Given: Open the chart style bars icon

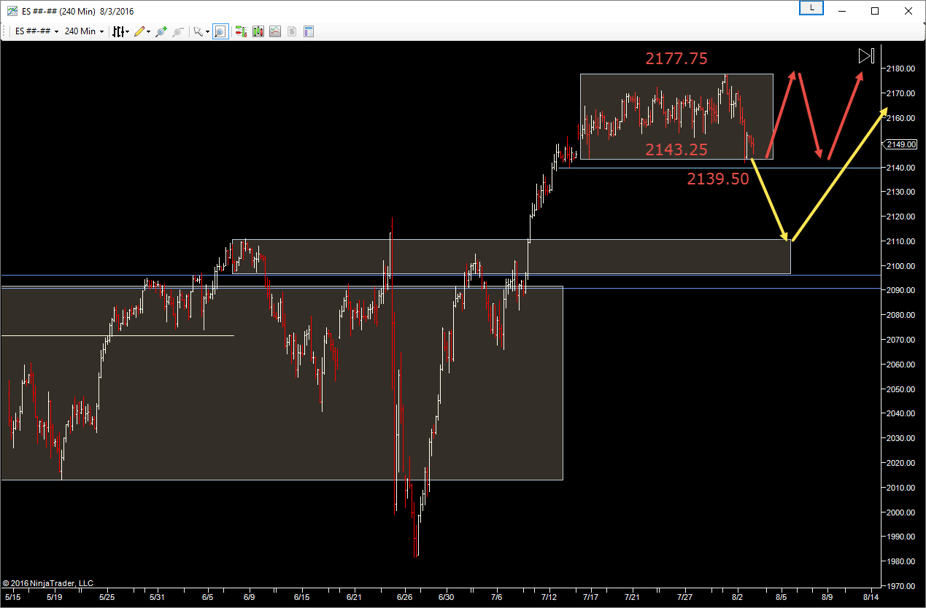Looking at the screenshot, I should [x=118, y=31].
